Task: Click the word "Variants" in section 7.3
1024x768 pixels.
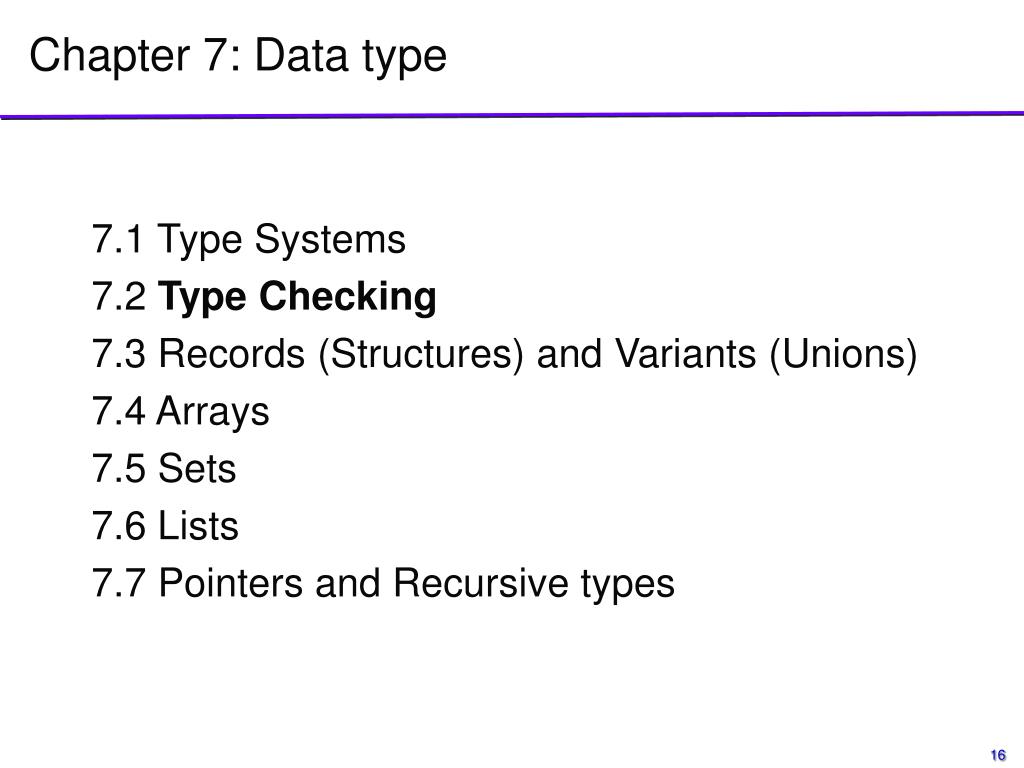Action: [685, 353]
